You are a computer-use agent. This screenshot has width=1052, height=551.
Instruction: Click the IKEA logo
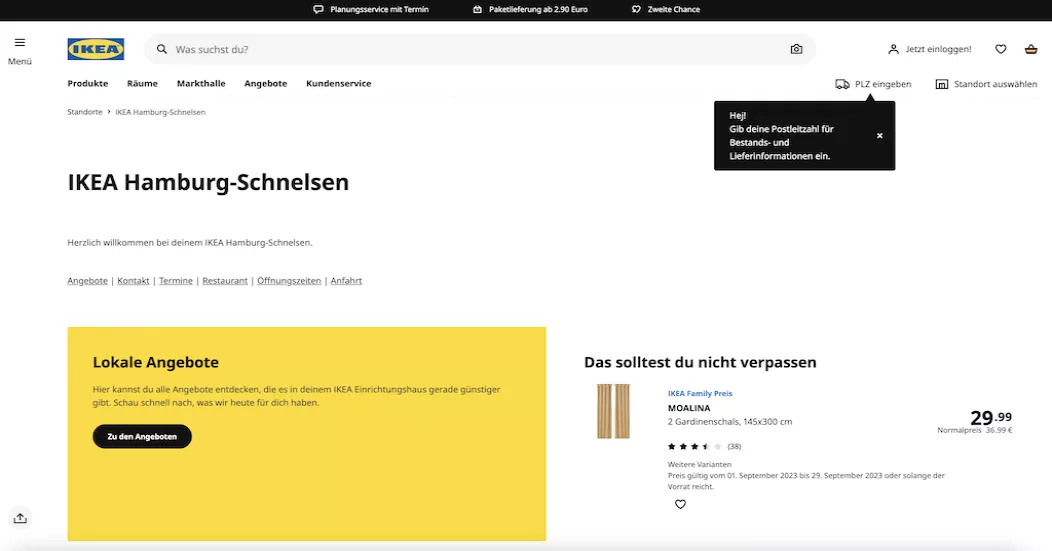(x=96, y=49)
